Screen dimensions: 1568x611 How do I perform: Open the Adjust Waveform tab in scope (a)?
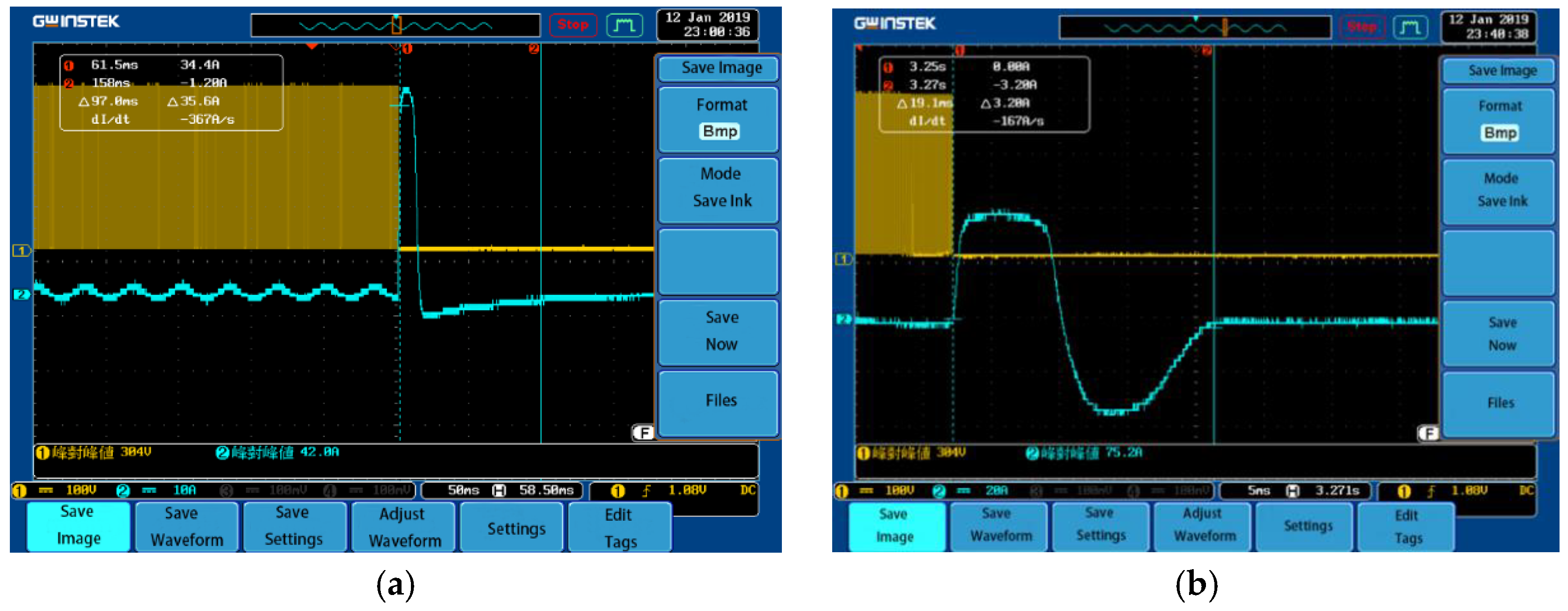click(403, 527)
